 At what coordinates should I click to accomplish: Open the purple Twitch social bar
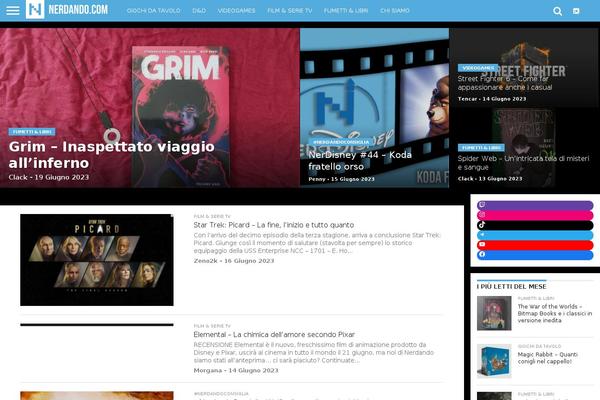click(x=535, y=205)
